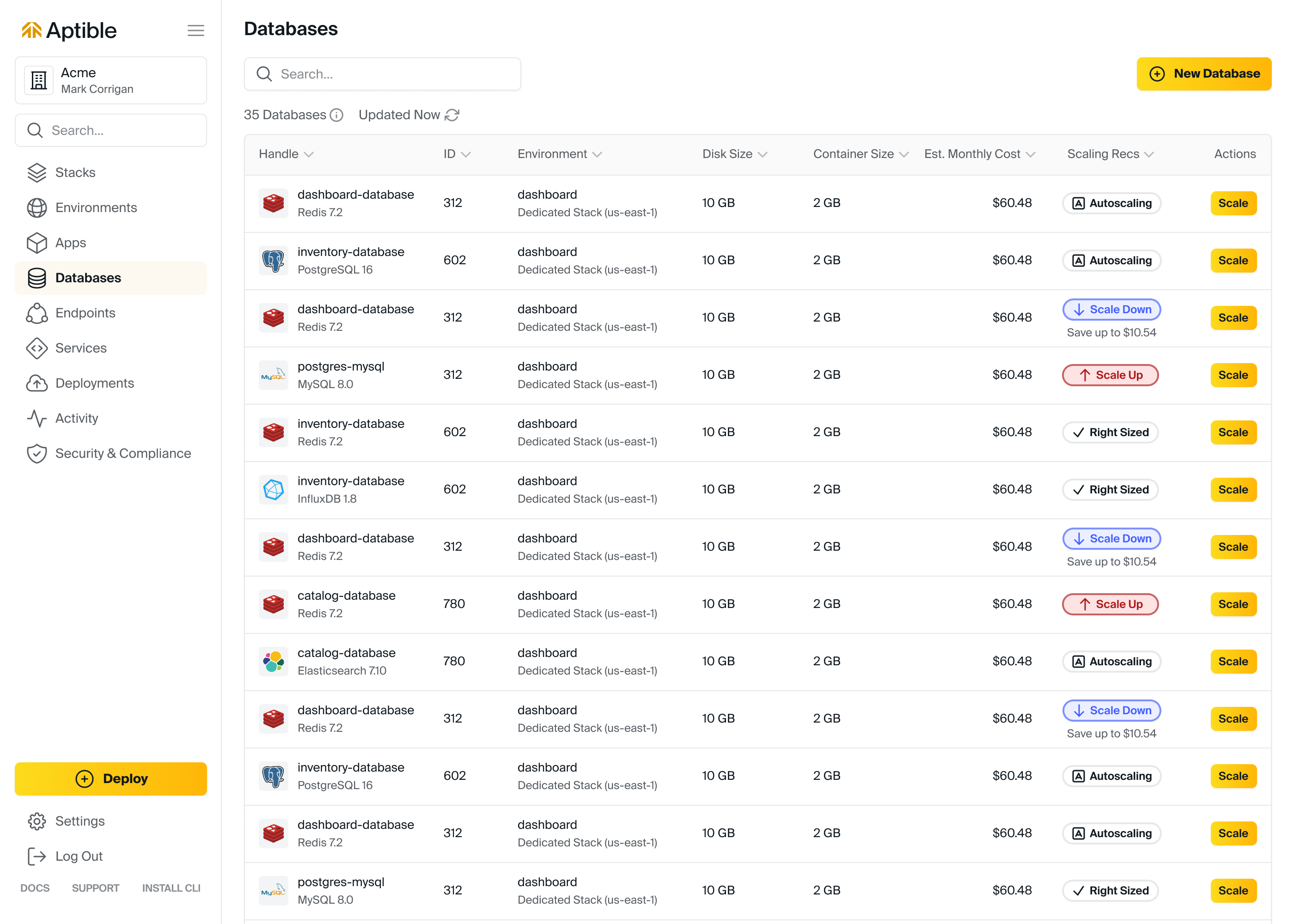Click Scale for catalog-database Elasticsearch 7.10

pyautogui.click(x=1233, y=662)
